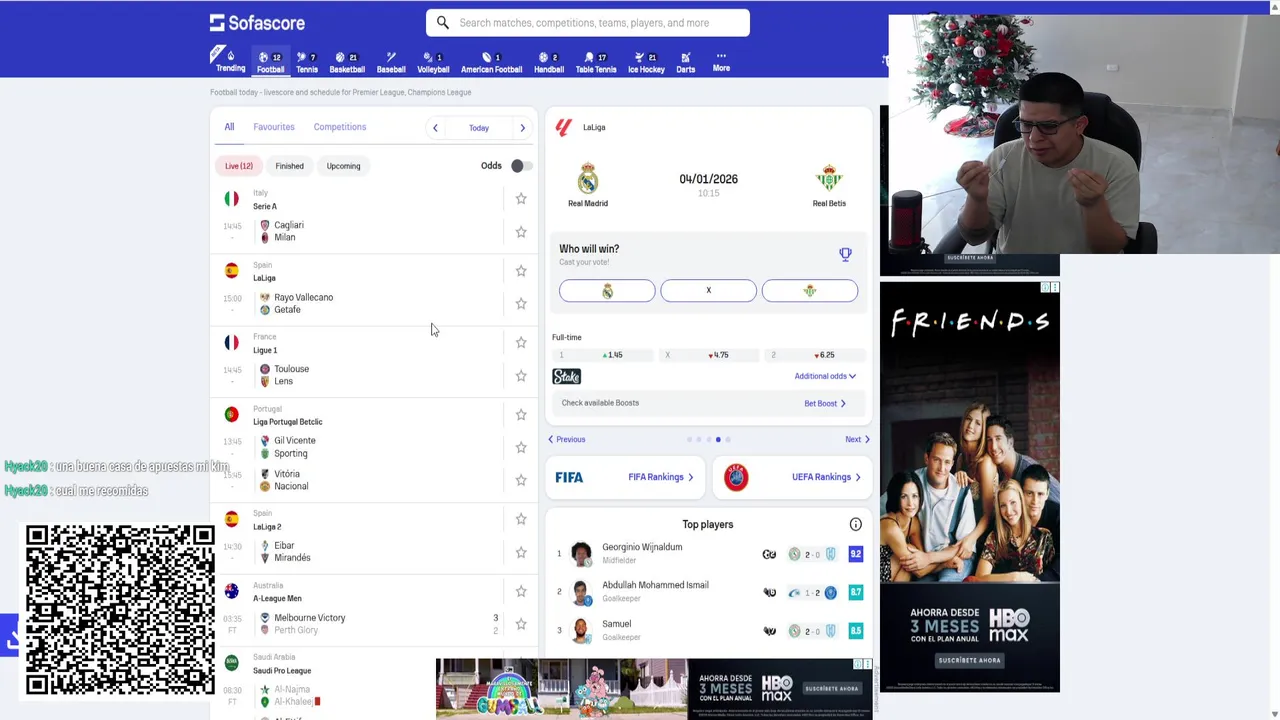Open the American Football section
The height and width of the screenshot is (720, 1280).
click(x=491, y=62)
